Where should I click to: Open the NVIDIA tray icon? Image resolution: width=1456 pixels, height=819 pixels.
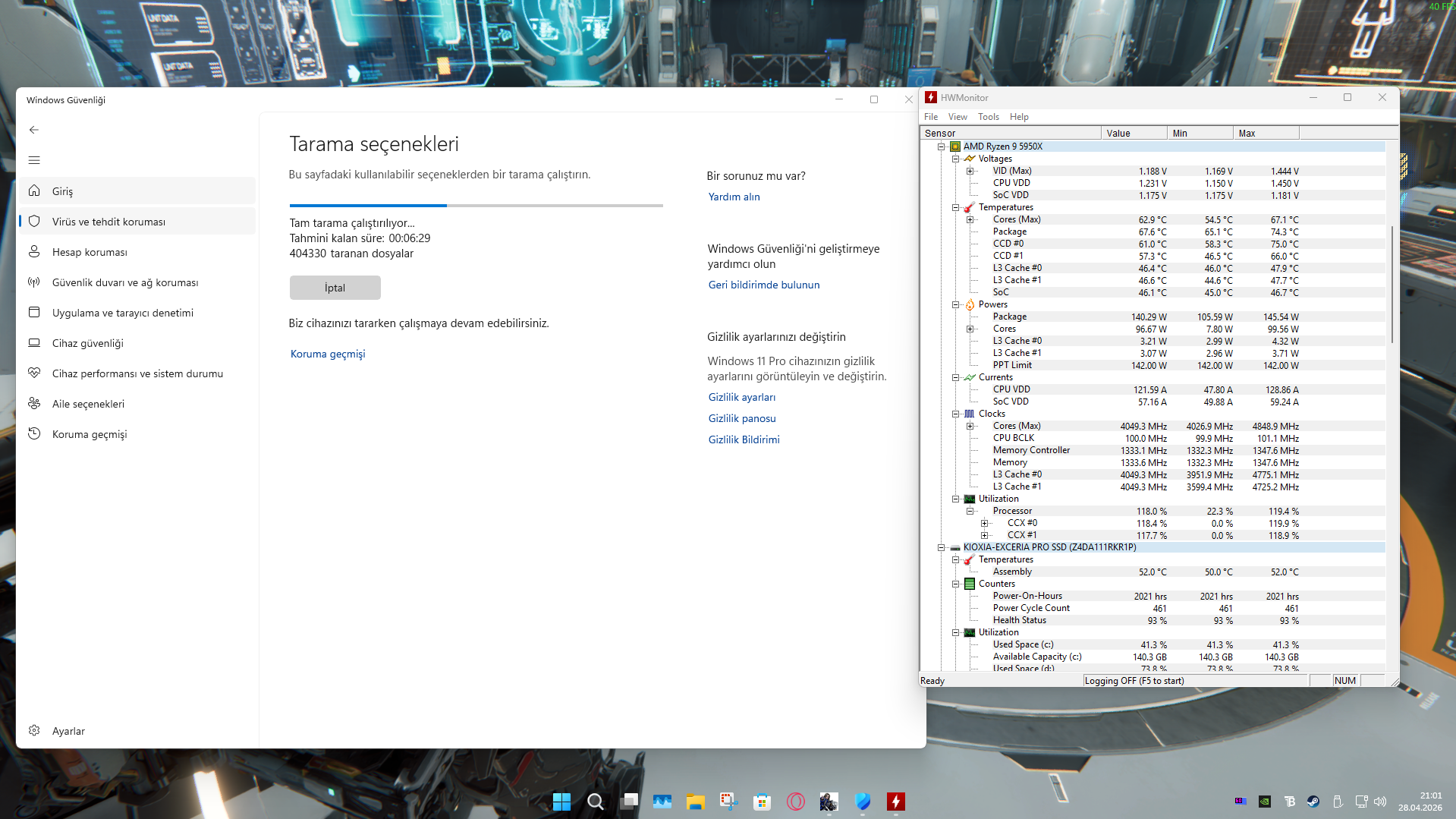[1265, 802]
